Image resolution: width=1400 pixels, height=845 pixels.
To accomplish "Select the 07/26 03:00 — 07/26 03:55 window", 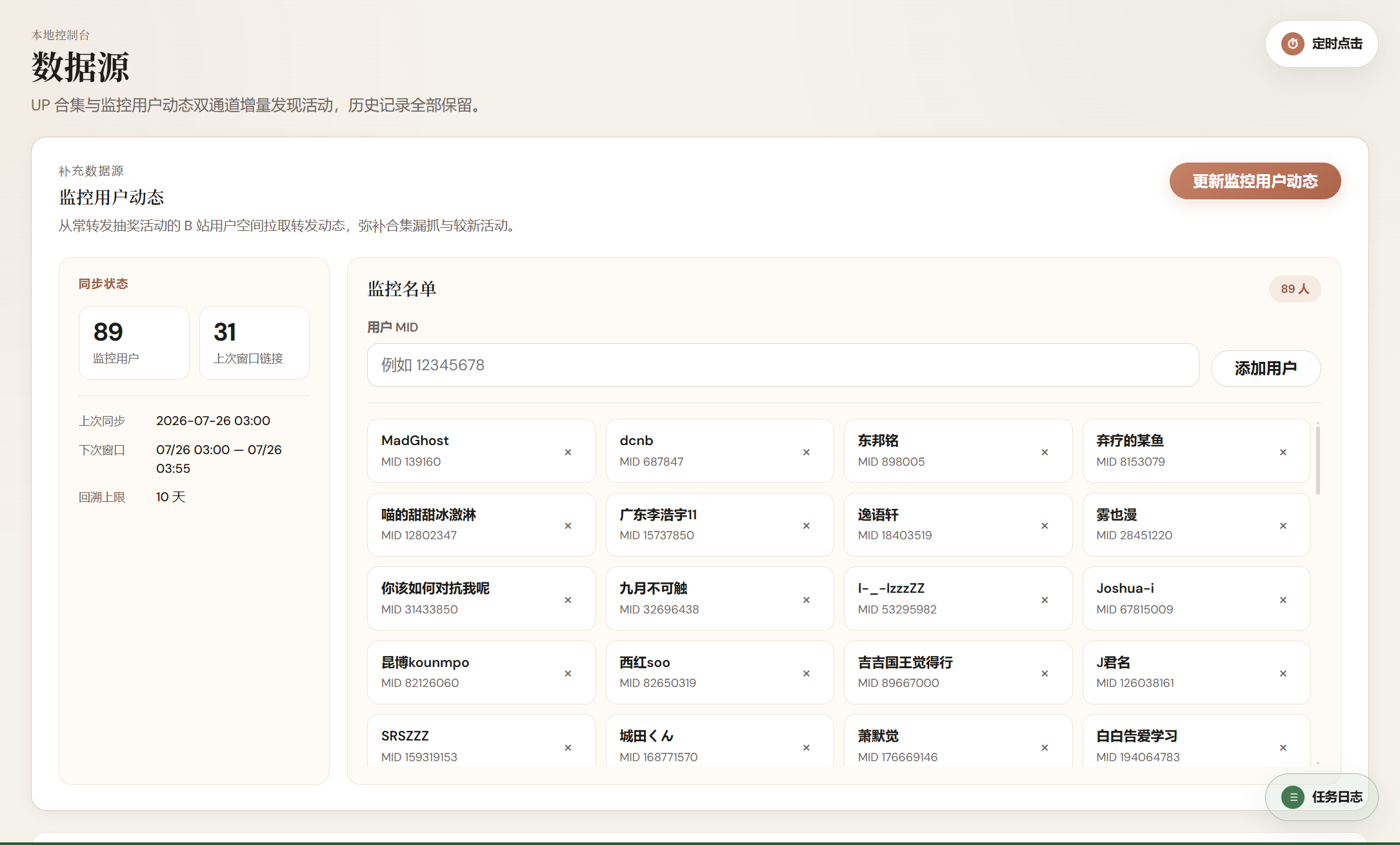I will click(219, 459).
